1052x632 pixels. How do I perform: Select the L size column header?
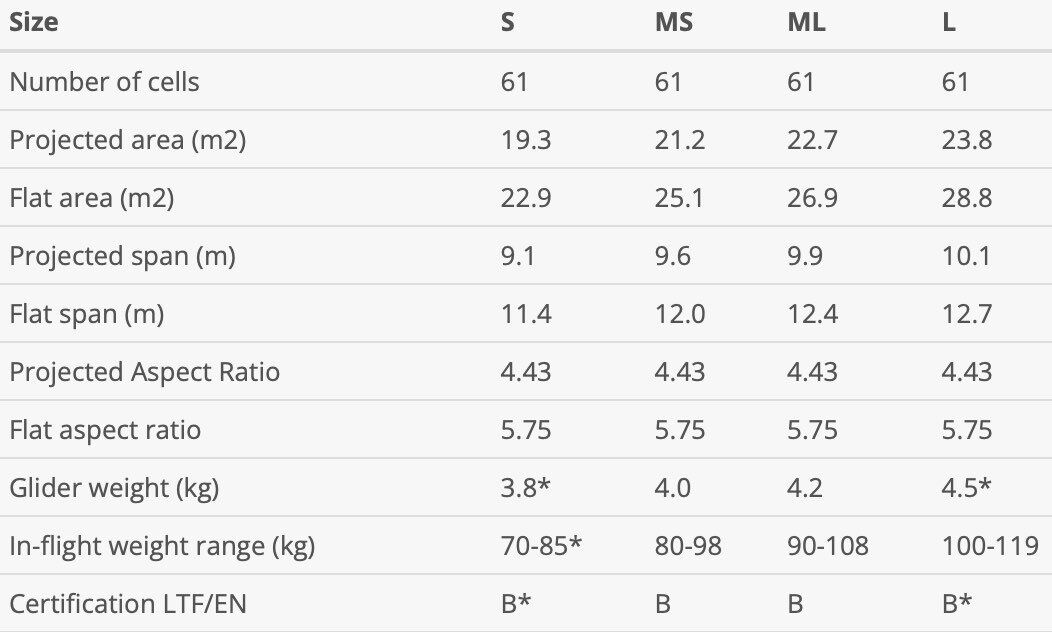tap(949, 22)
